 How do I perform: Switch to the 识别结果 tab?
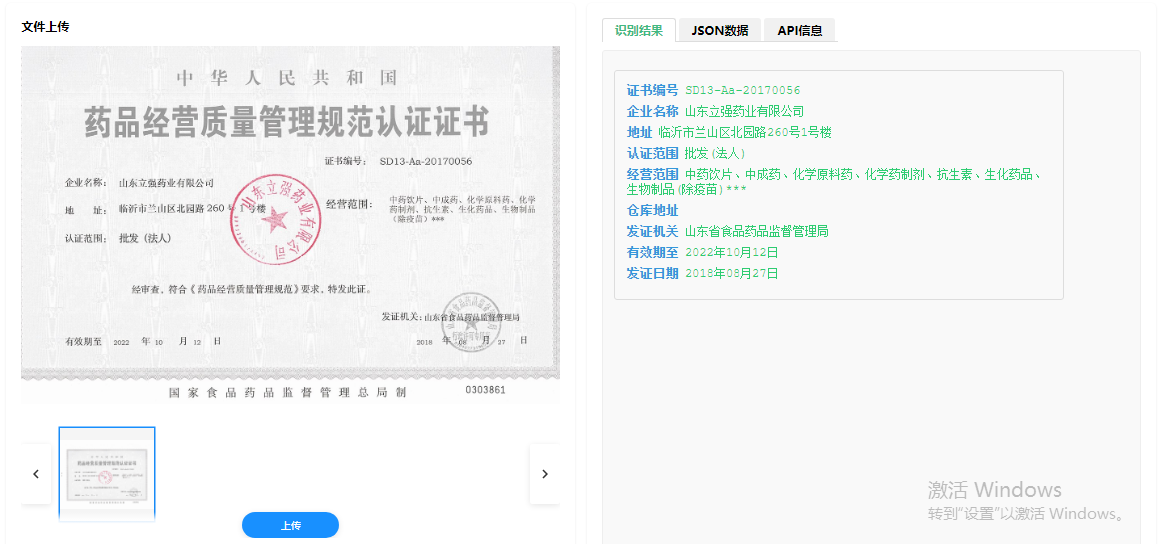click(639, 30)
